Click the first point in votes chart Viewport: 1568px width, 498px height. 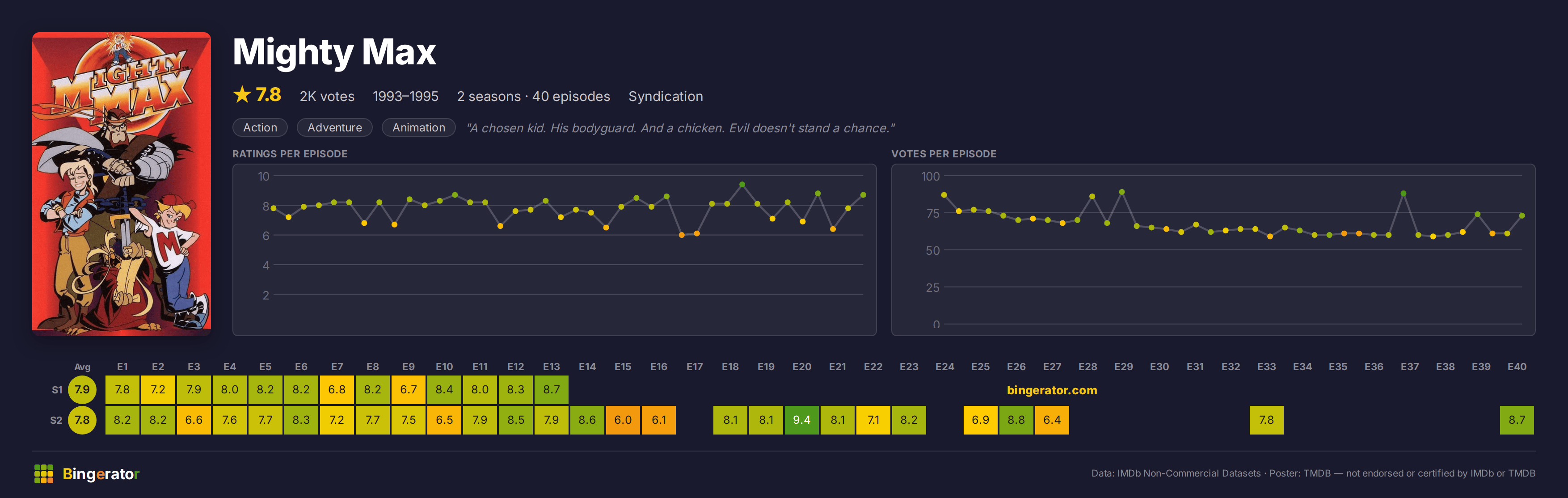[944, 195]
